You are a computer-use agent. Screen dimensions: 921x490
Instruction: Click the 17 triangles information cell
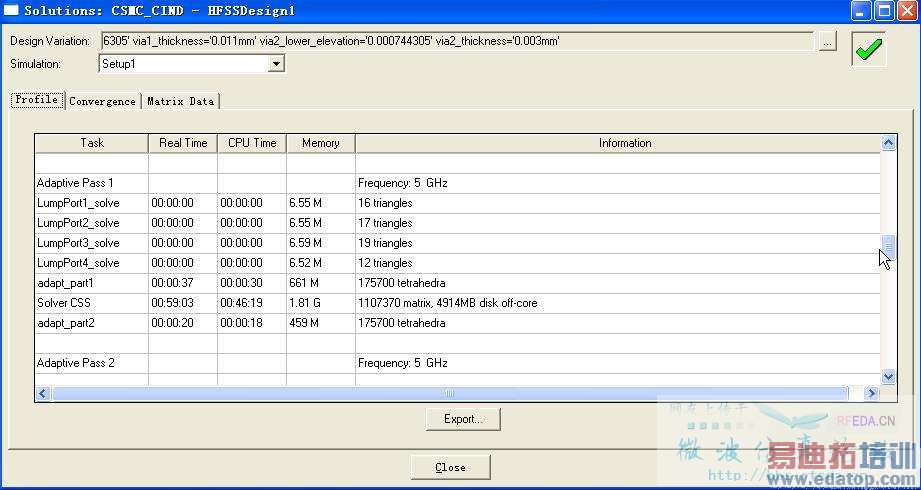pos(618,223)
